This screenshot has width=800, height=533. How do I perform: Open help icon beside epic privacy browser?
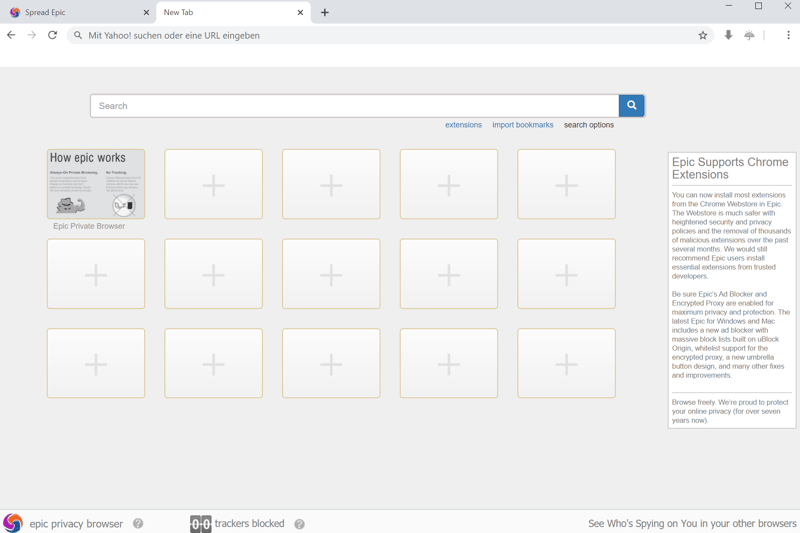[x=138, y=523]
